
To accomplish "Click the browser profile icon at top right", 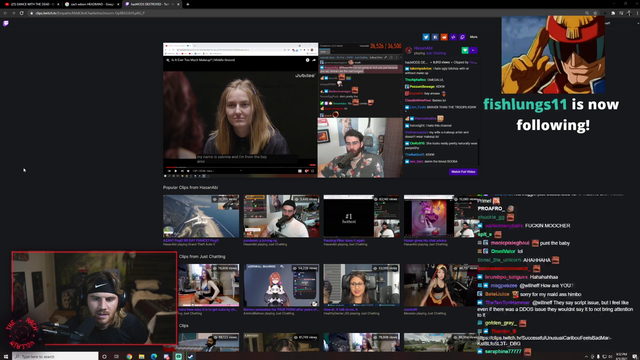I will (x=629, y=13).
